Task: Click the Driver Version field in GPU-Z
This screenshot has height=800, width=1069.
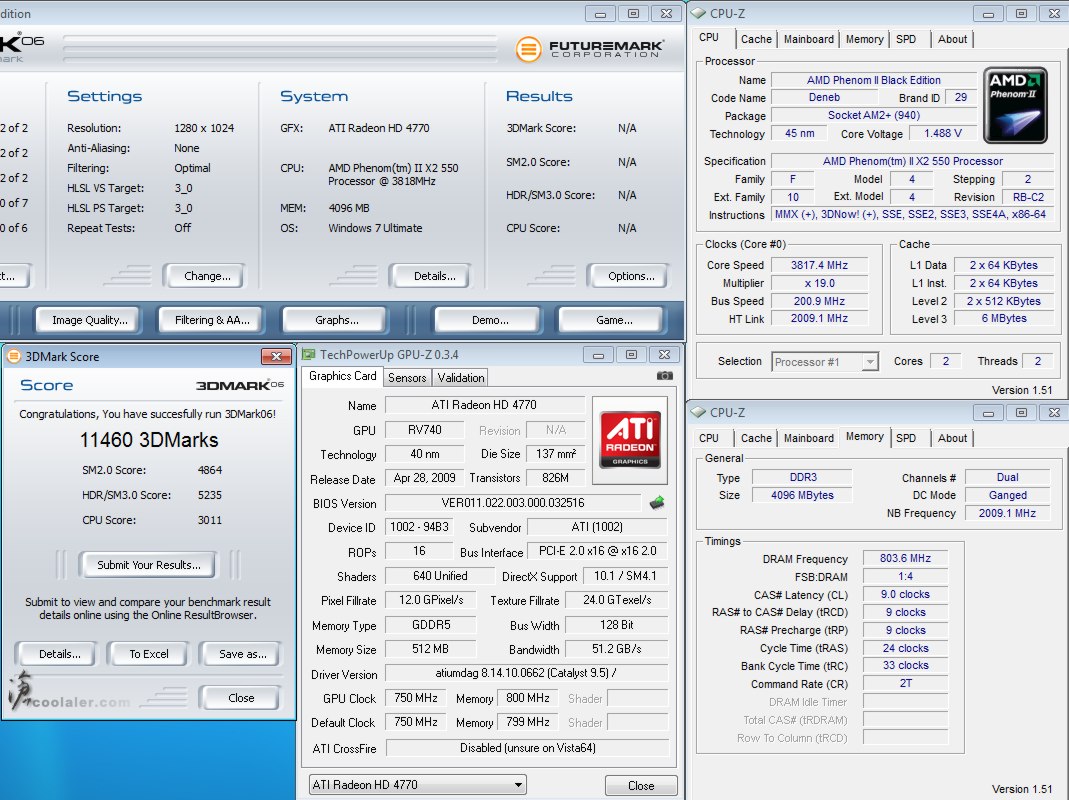Action: pos(526,673)
